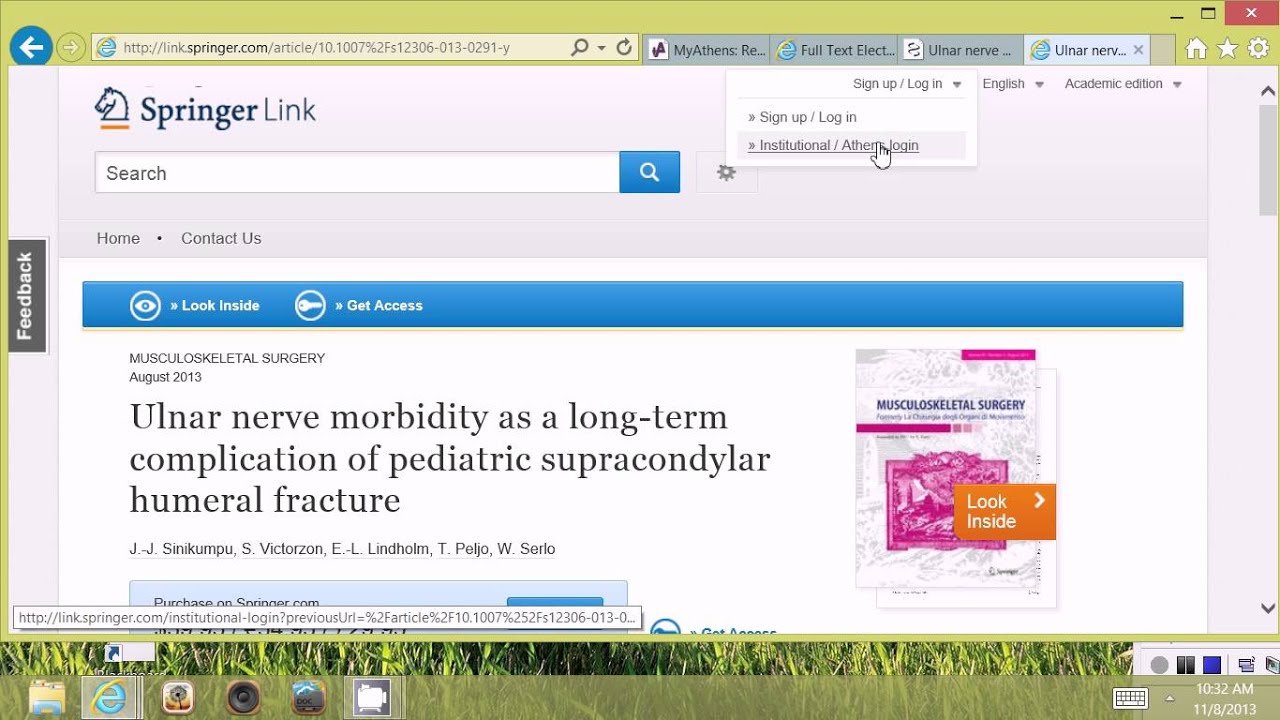
Task: Click the gray record circle icon
Action: pyautogui.click(x=1159, y=664)
